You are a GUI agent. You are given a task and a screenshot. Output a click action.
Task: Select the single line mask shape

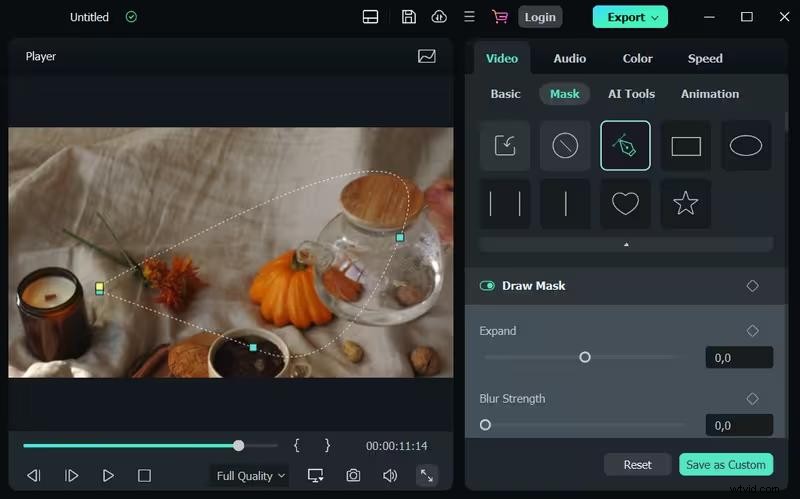565,204
